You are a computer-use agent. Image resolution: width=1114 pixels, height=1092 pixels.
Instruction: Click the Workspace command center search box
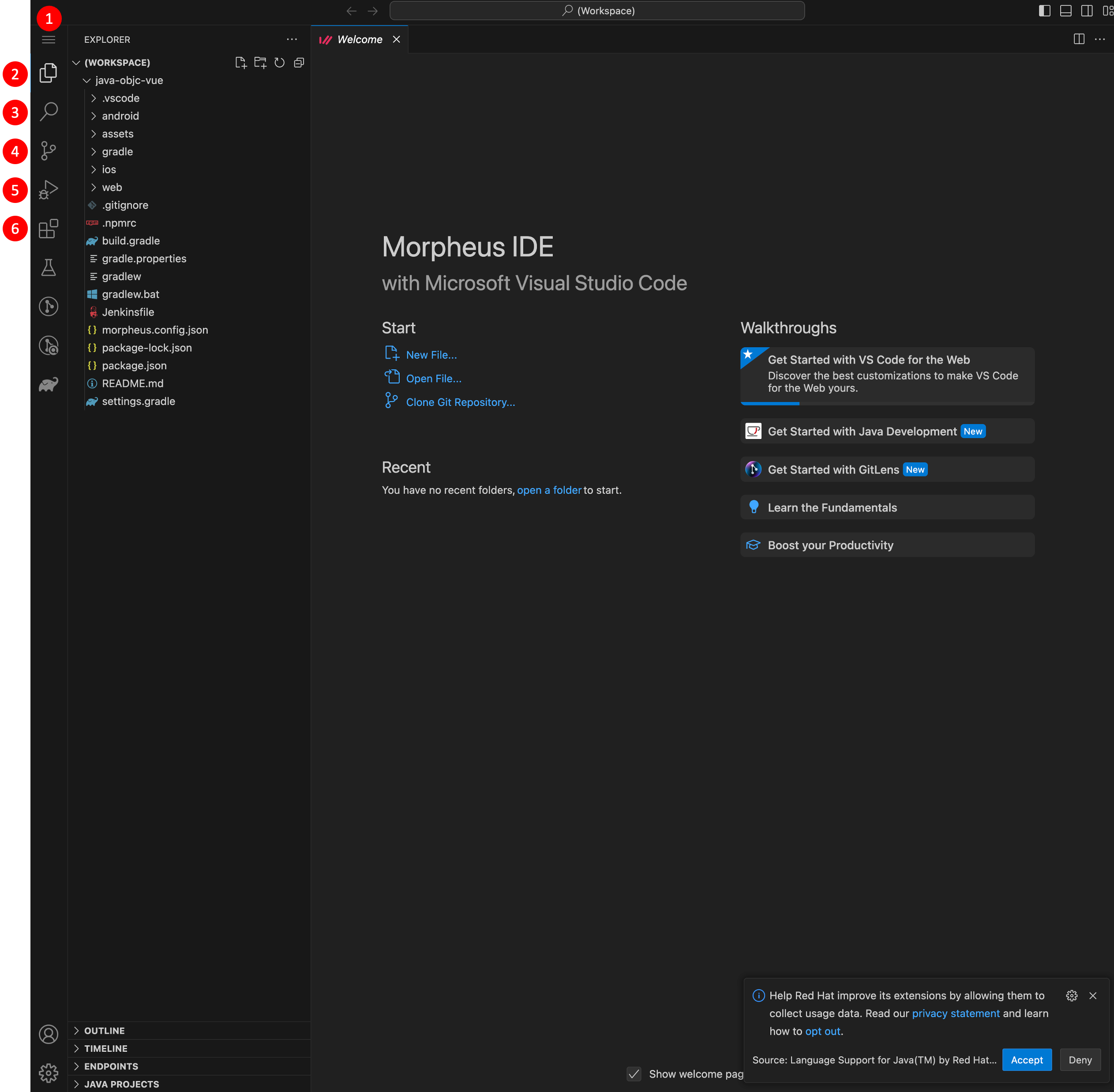click(596, 11)
